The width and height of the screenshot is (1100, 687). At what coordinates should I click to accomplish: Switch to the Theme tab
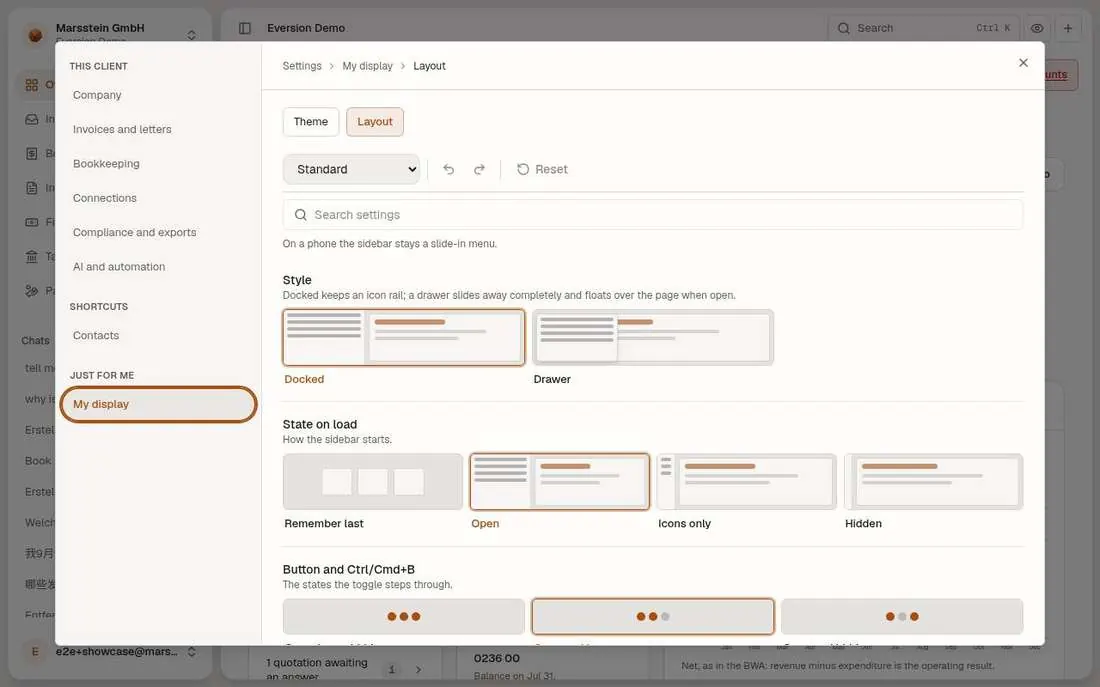pos(311,121)
